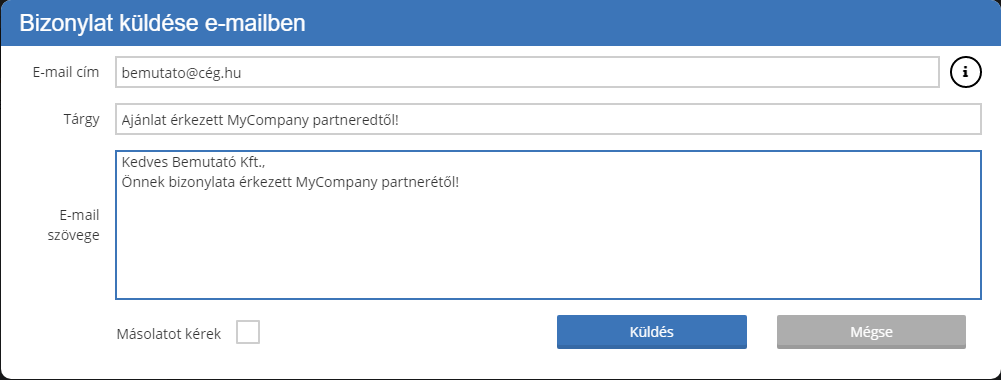Click the Másolatot kérek label text
Image resolution: width=1001 pixels, height=380 pixels.
169,333
